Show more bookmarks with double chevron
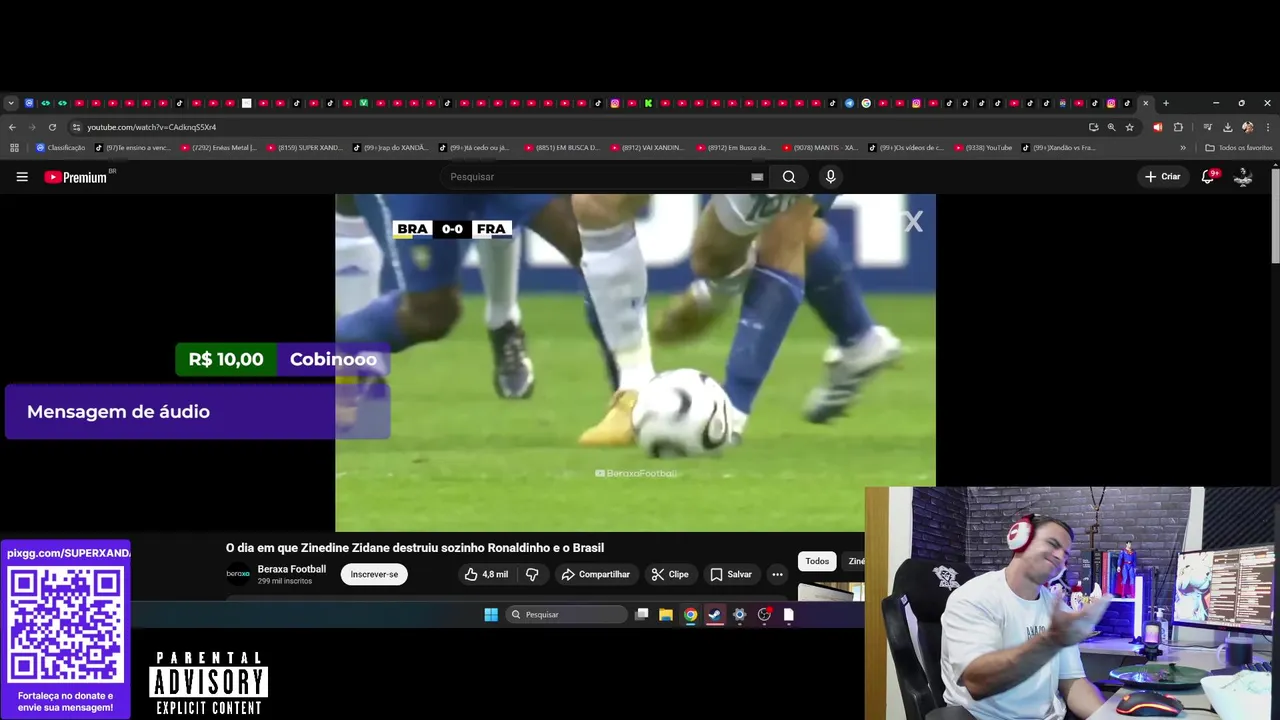Viewport: 1280px width, 720px height. 1183,148
